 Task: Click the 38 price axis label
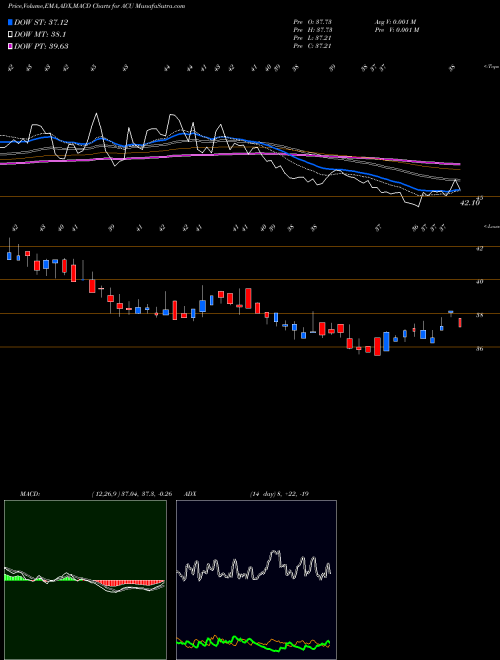click(479, 315)
